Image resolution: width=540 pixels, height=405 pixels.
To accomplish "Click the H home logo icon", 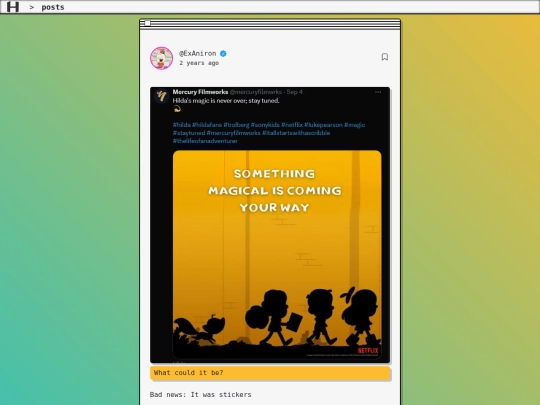I will [13, 7].
